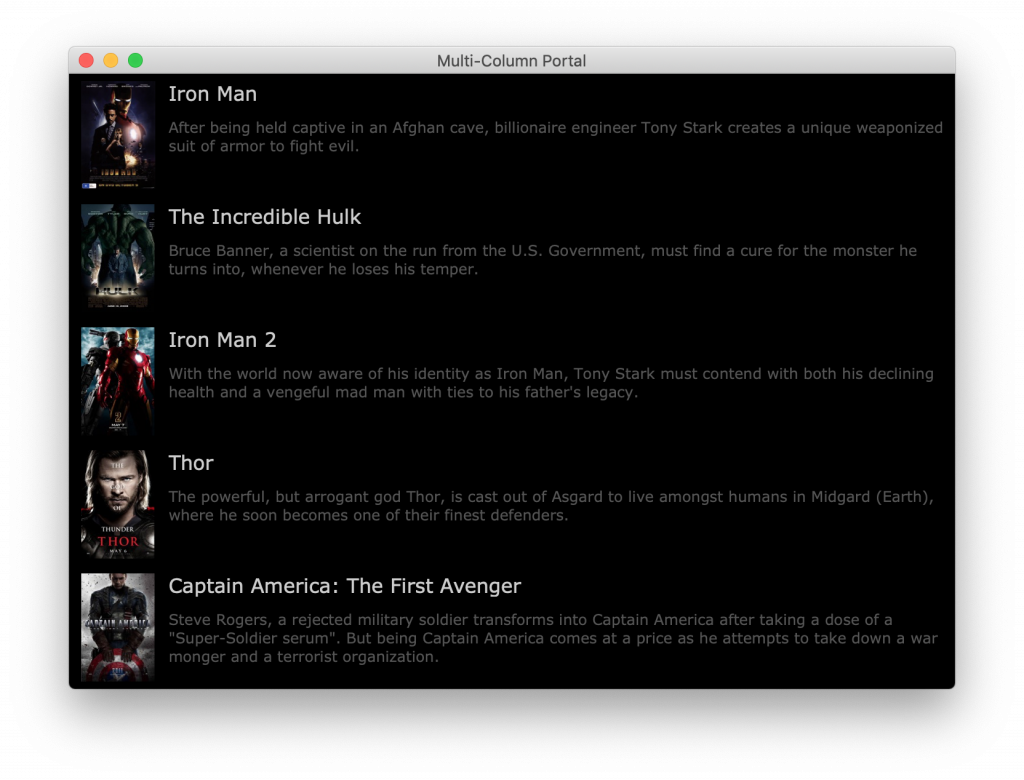Select the Bruce Banner plot summary text

[542, 260]
